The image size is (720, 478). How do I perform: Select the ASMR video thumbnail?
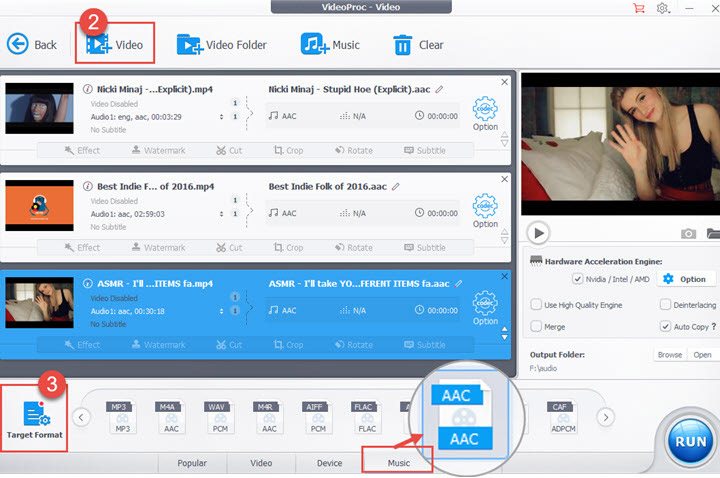click(x=39, y=303)
